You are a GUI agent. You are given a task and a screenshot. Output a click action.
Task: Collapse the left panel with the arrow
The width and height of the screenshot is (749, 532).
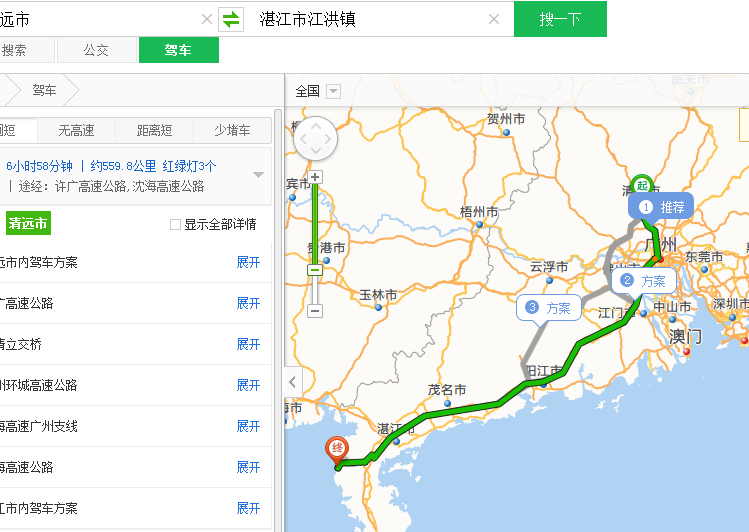pyautogui.click(x=291, y=382)
